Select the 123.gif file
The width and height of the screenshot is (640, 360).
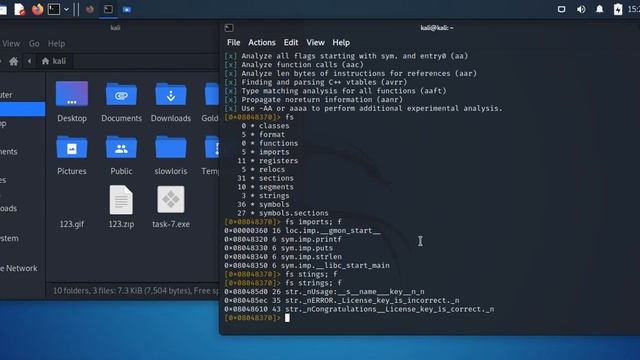(72, 224)
